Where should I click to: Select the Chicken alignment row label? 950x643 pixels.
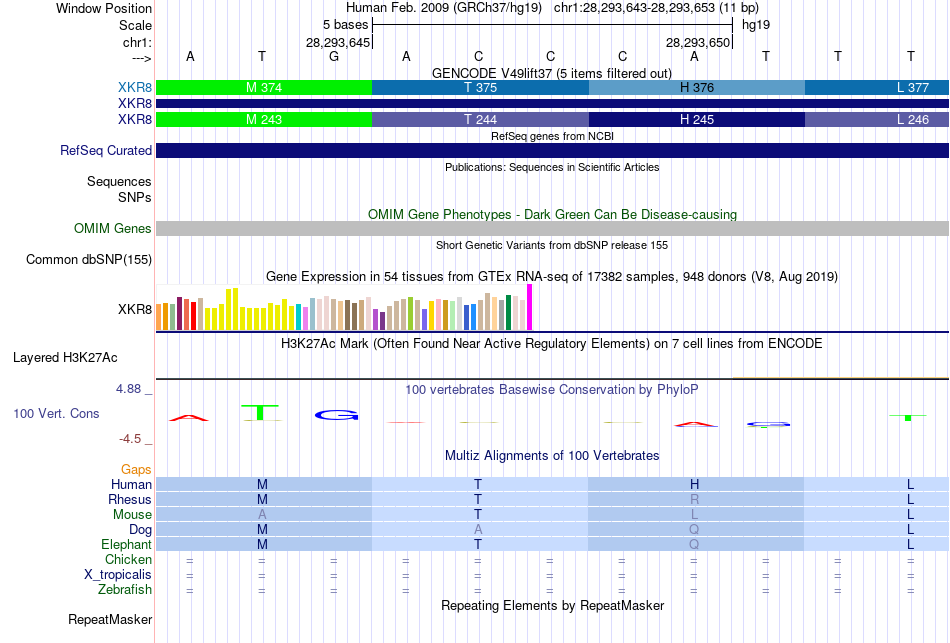tap(128, 559)
